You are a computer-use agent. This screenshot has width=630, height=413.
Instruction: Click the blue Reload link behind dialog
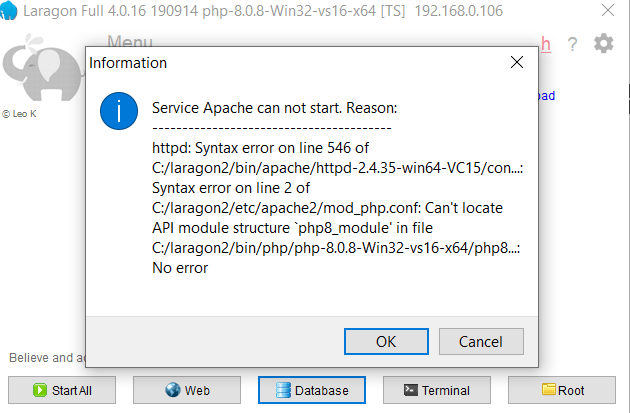(x=546, y=96)
